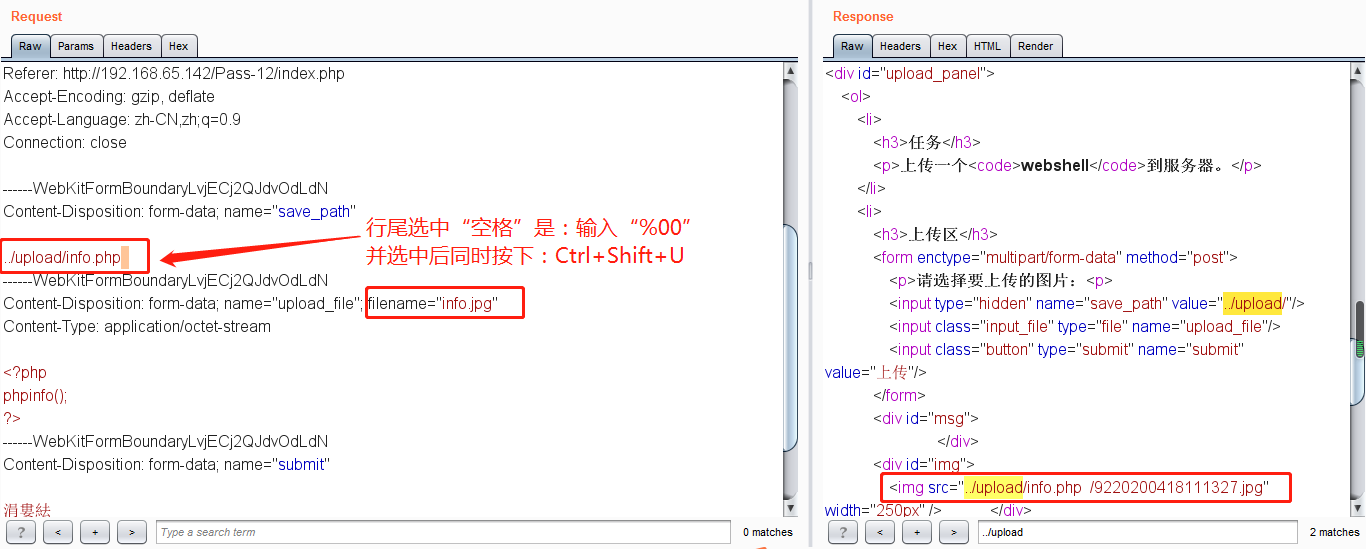Go to next match in Response search
Image resolution: width=1366 pixels, height=549 pixels.
click(x=954, y=532)
